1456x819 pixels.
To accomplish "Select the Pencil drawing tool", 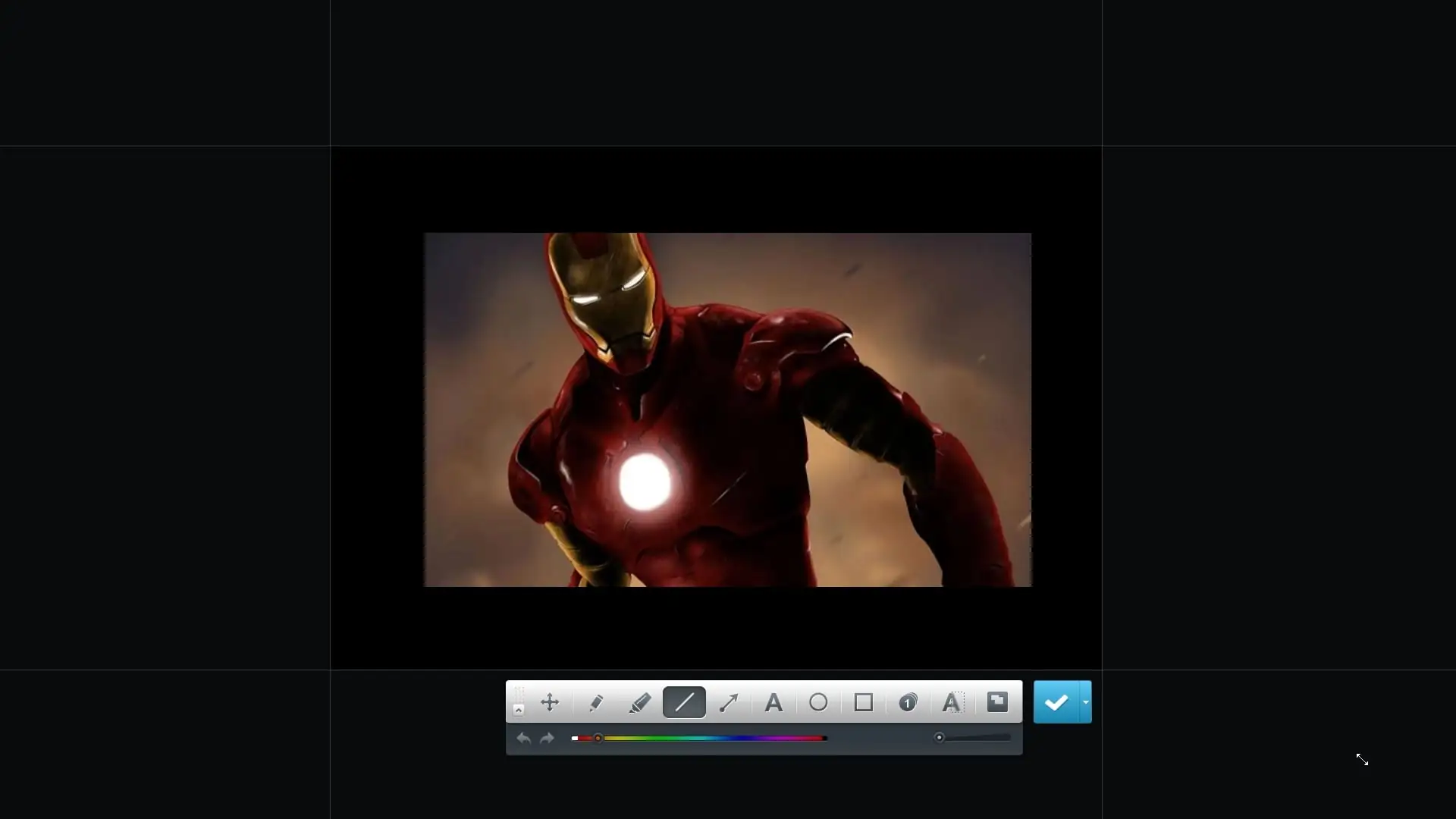I will pyautogui.click(x=595, y=702).
